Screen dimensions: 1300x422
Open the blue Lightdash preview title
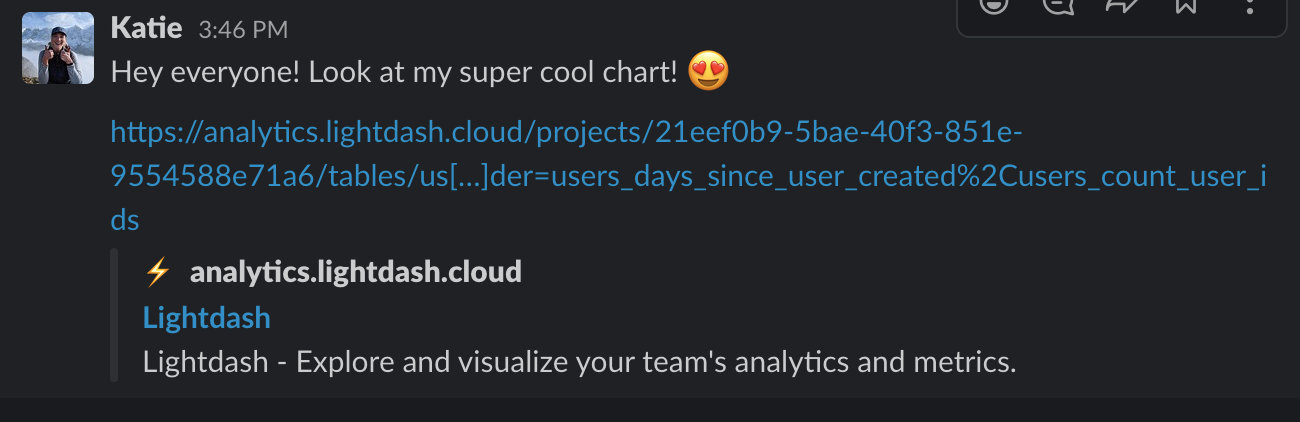tap(206, 318)
